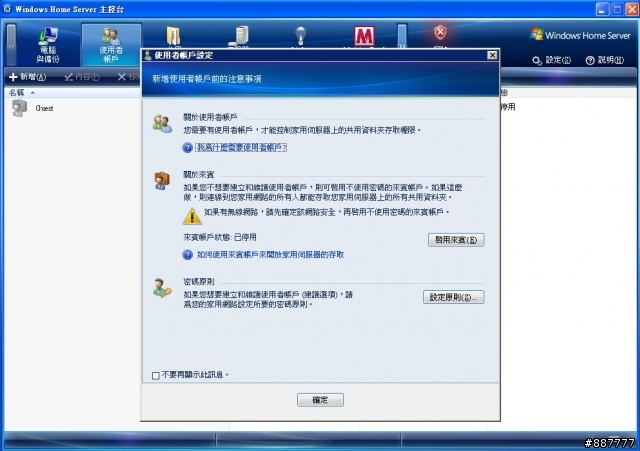Select the Guest account row
Viewport: 640px width, 451px height.
73,108
